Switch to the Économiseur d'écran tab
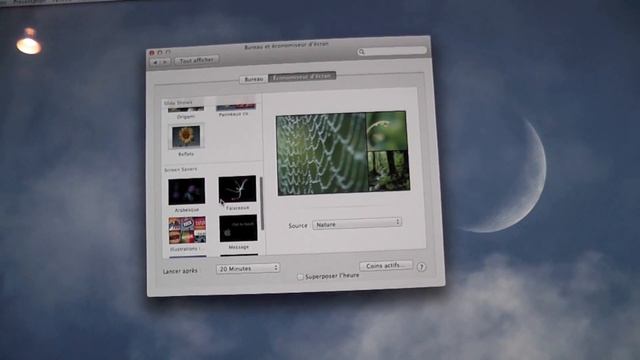640x360 pixels. tap(302, 76)
